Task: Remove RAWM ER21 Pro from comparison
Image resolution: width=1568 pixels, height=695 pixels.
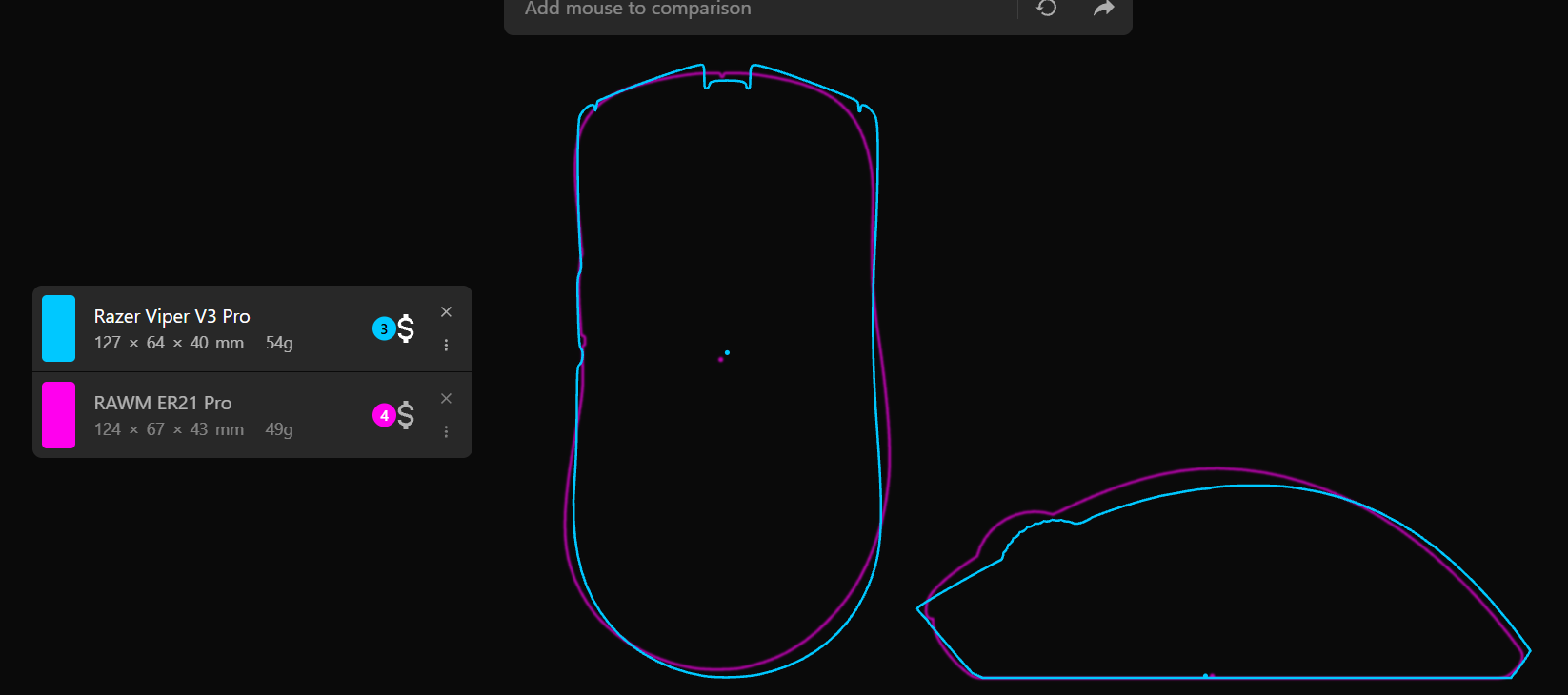Action: pos(446,399)
